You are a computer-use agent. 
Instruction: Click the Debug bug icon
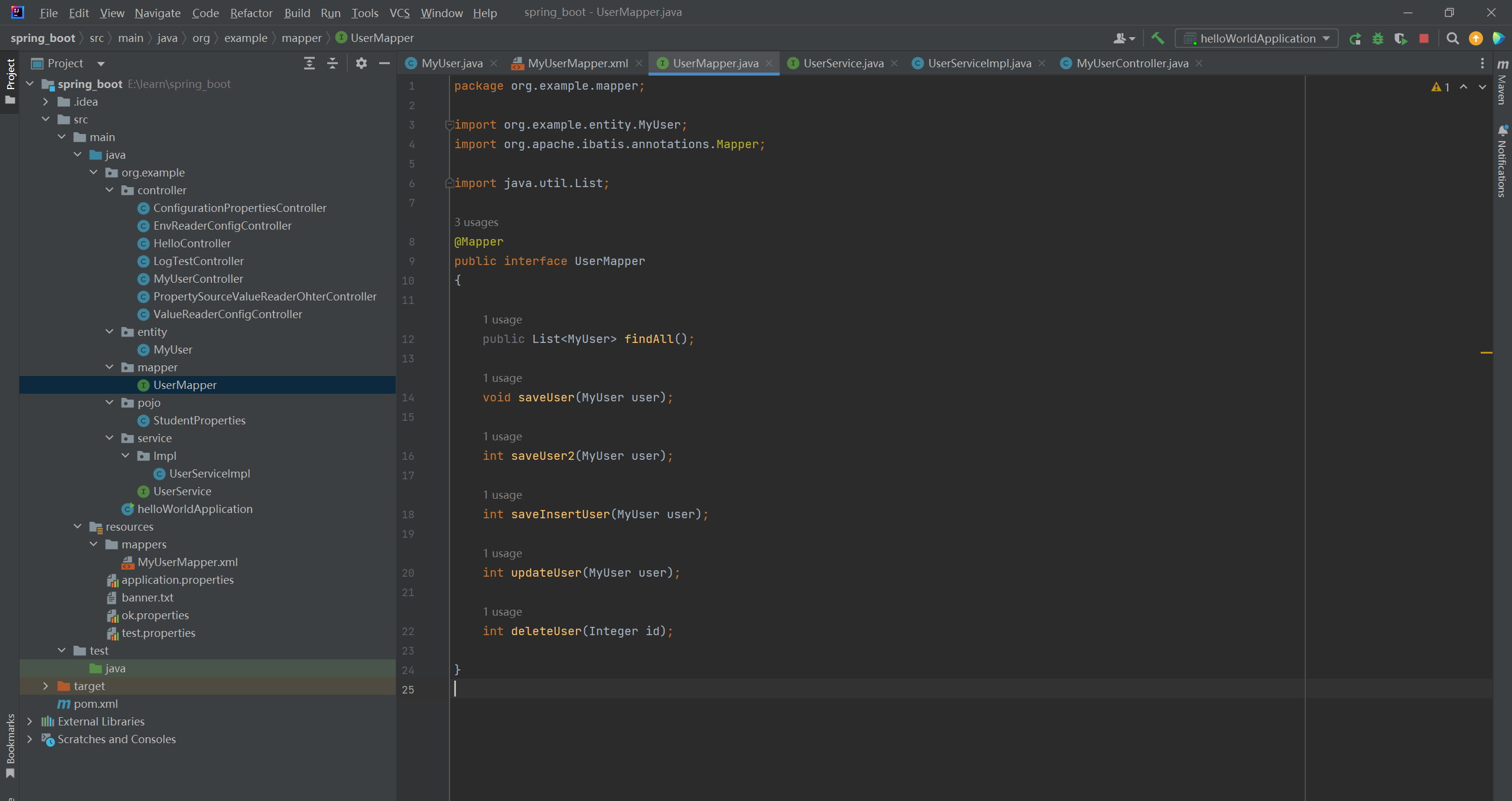point(1378,39)
